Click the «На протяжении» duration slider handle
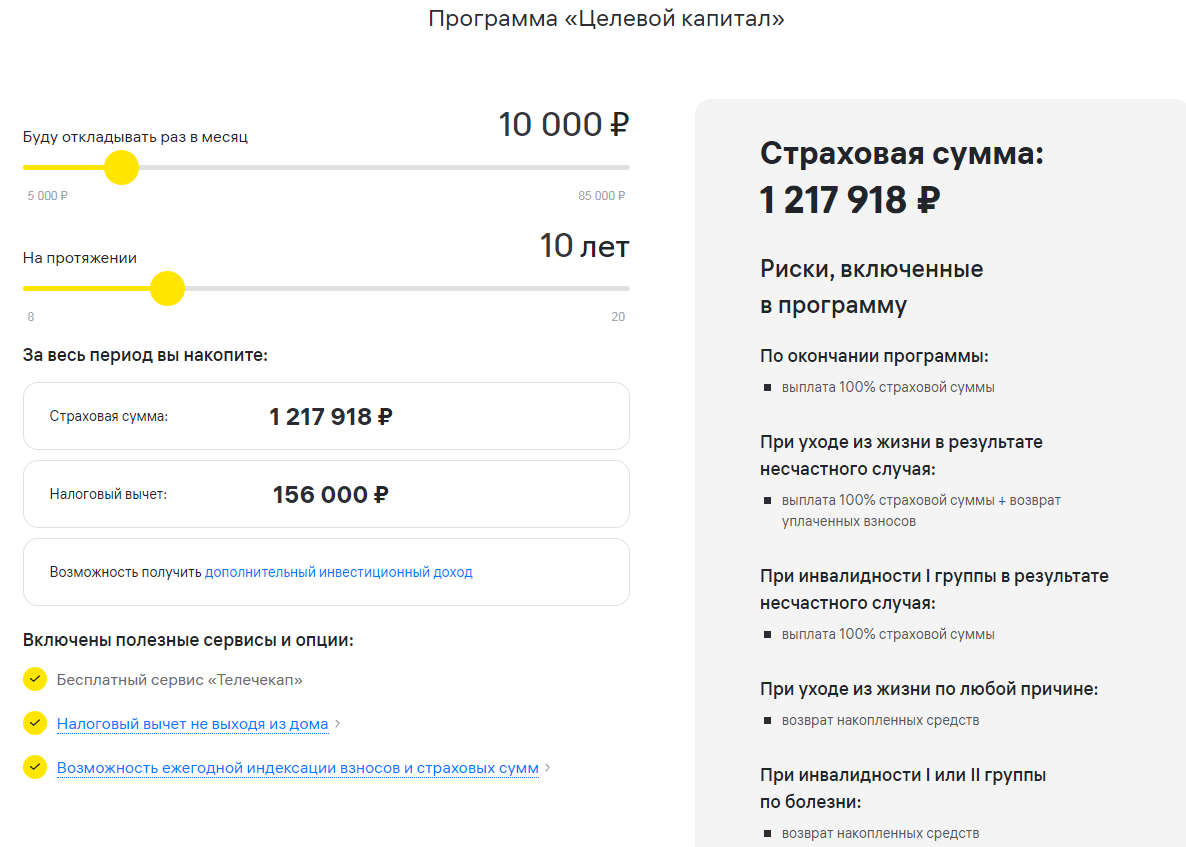 167,289
